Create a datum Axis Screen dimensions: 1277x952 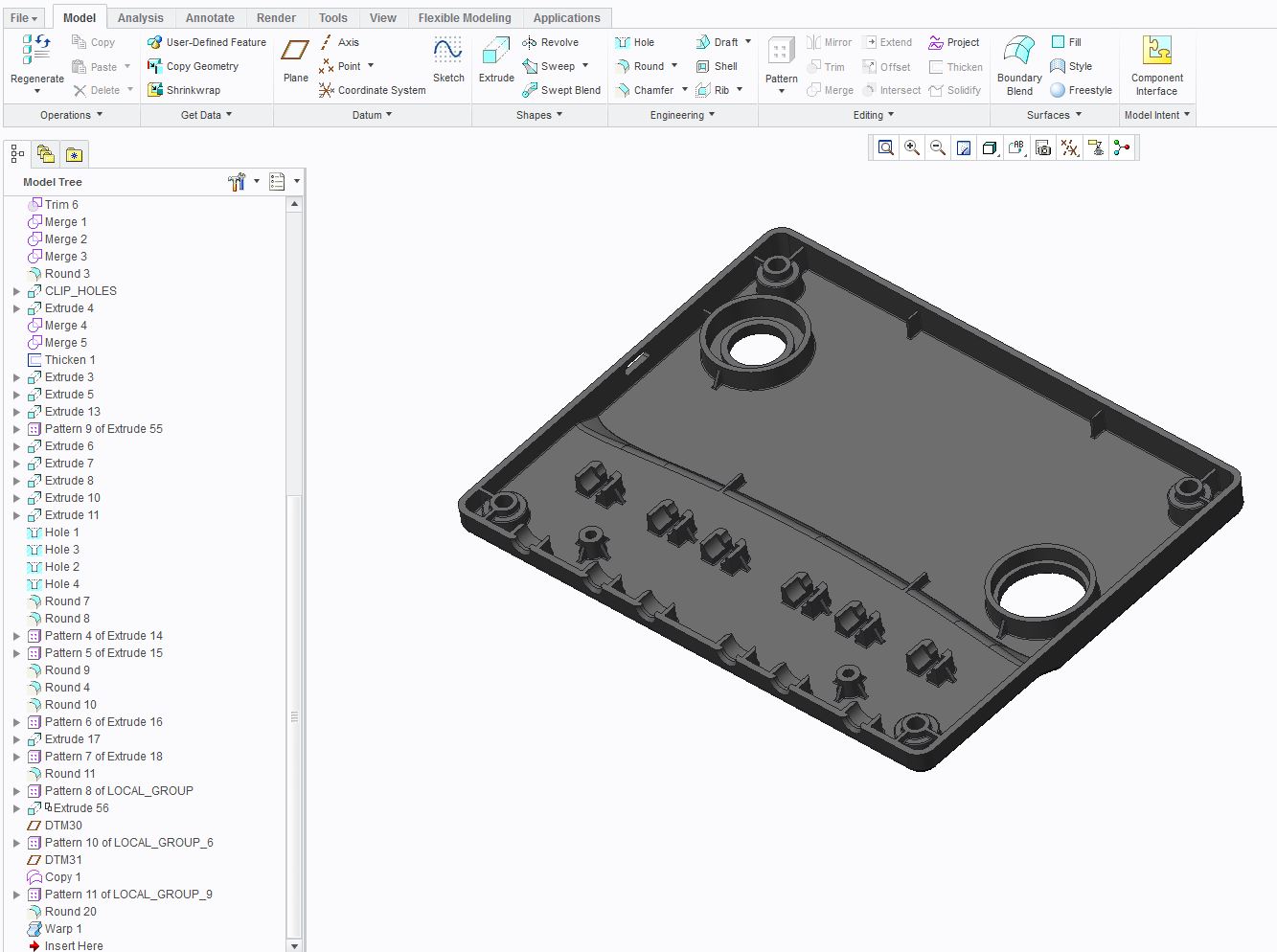coord(339,42)
